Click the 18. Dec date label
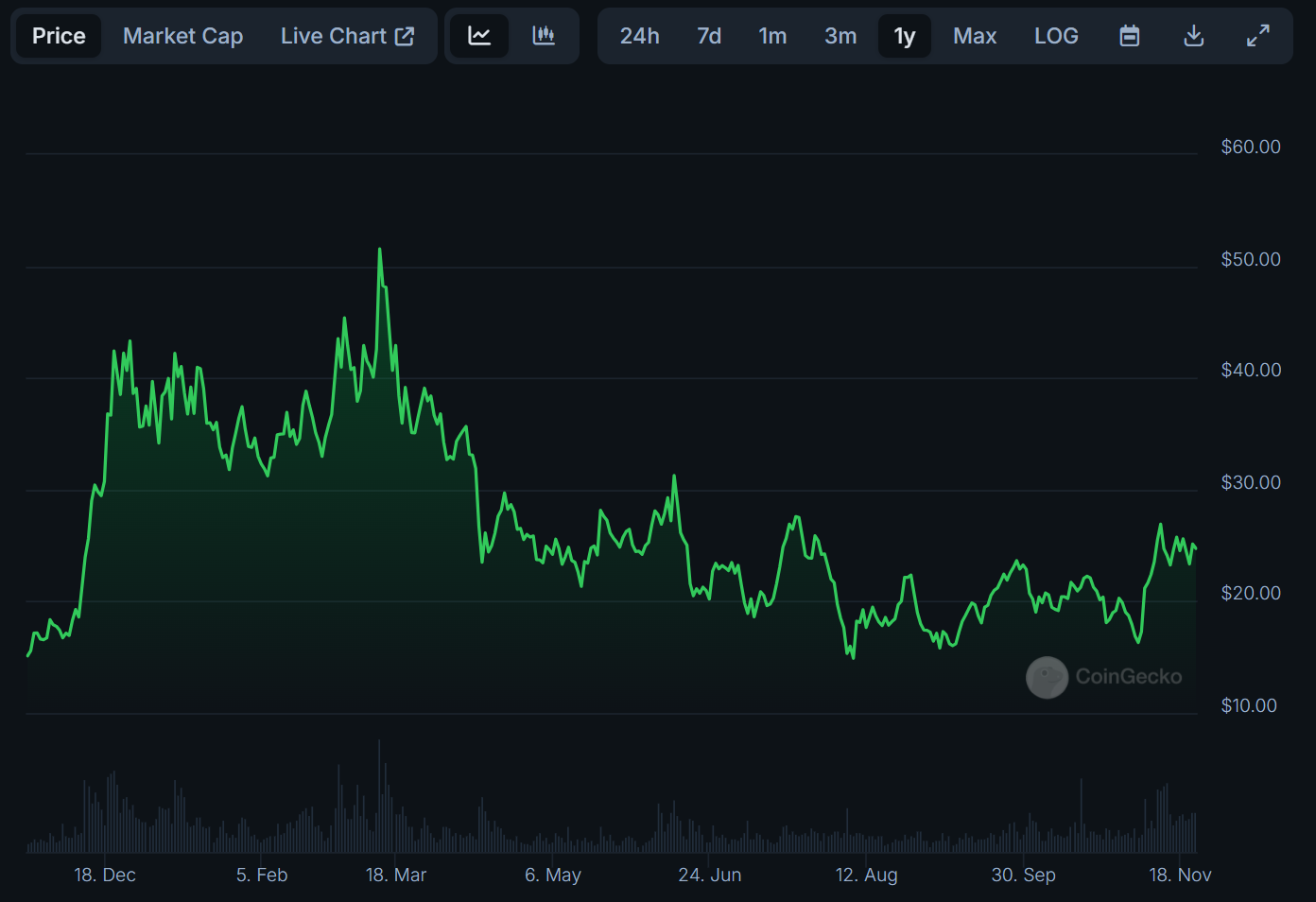Viewport: 1316px width, 902px height. point(105,875)
